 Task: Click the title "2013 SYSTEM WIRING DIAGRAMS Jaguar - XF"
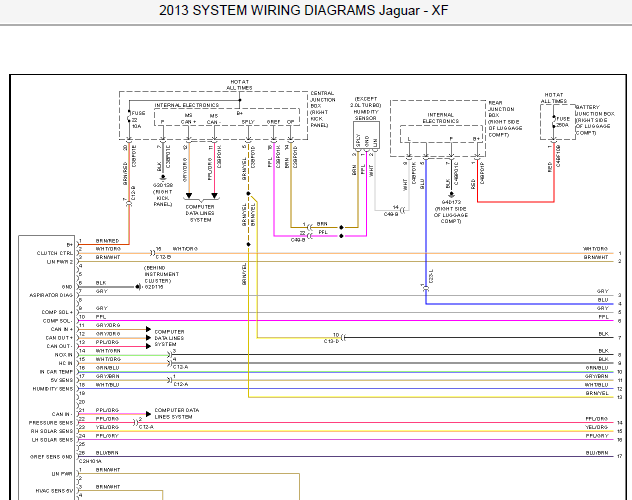304,10
